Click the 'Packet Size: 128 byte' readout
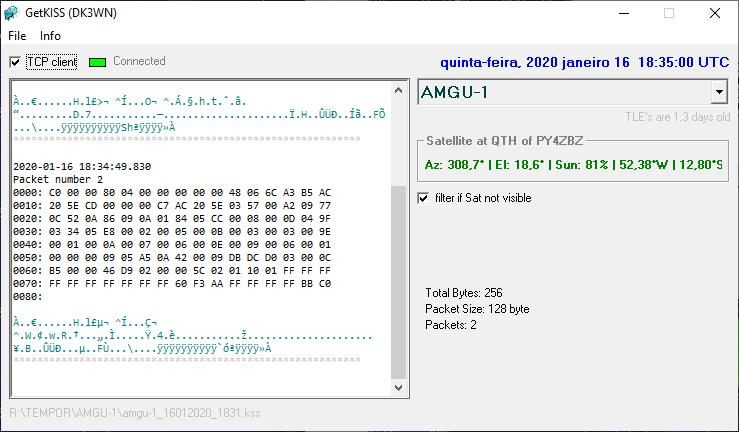This screenshot has width=739, height=432. (x=477, y=309)
